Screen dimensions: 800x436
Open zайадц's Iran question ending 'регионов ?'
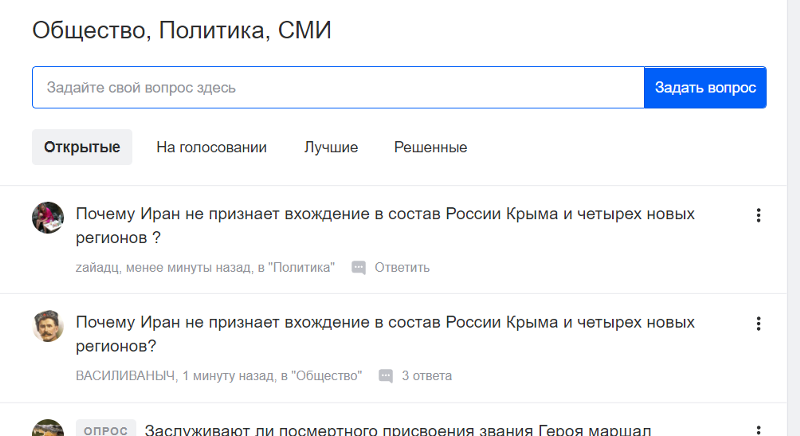(x=385, y=225)
